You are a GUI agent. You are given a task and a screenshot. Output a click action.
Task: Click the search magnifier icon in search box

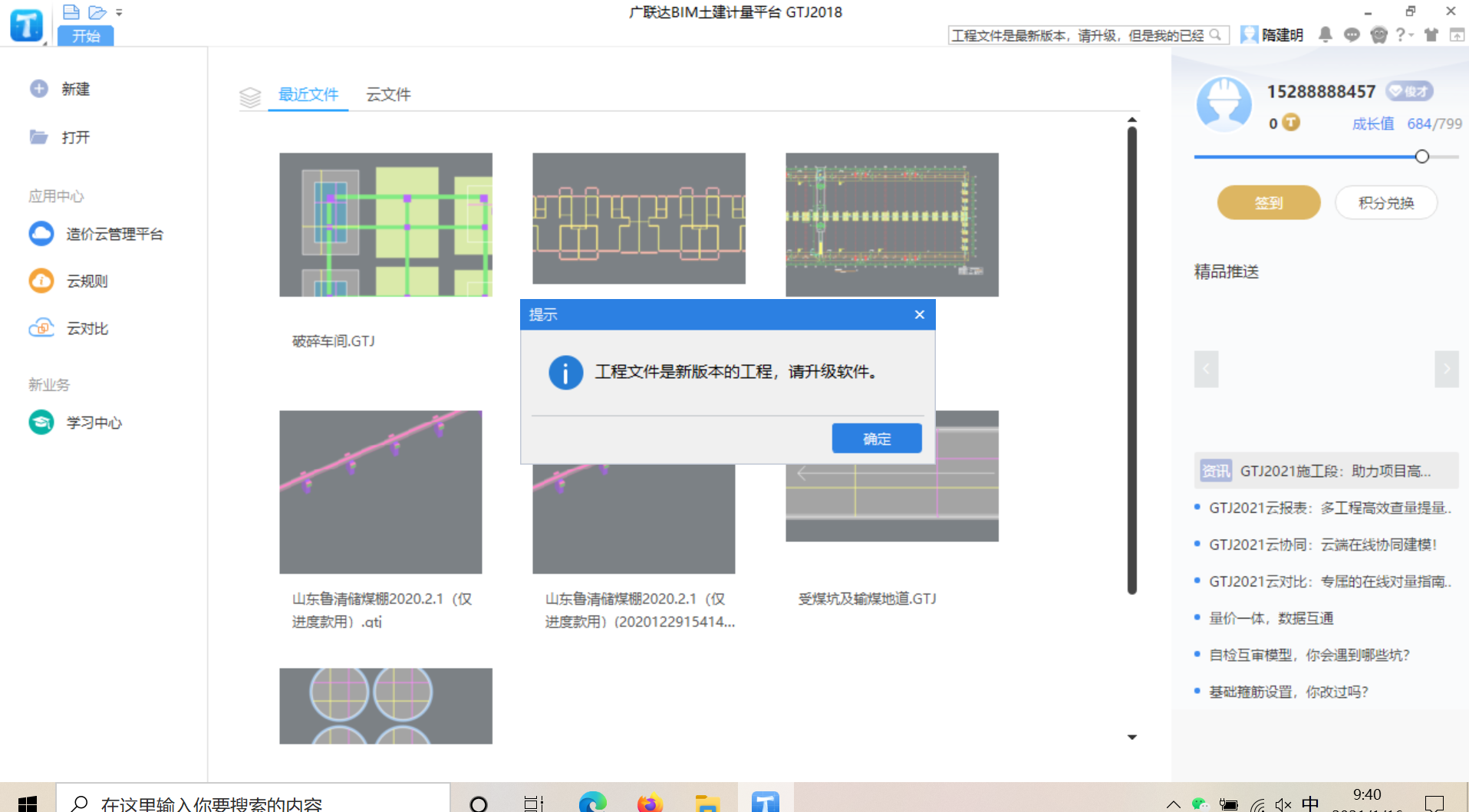click(x=1215, y=35)
